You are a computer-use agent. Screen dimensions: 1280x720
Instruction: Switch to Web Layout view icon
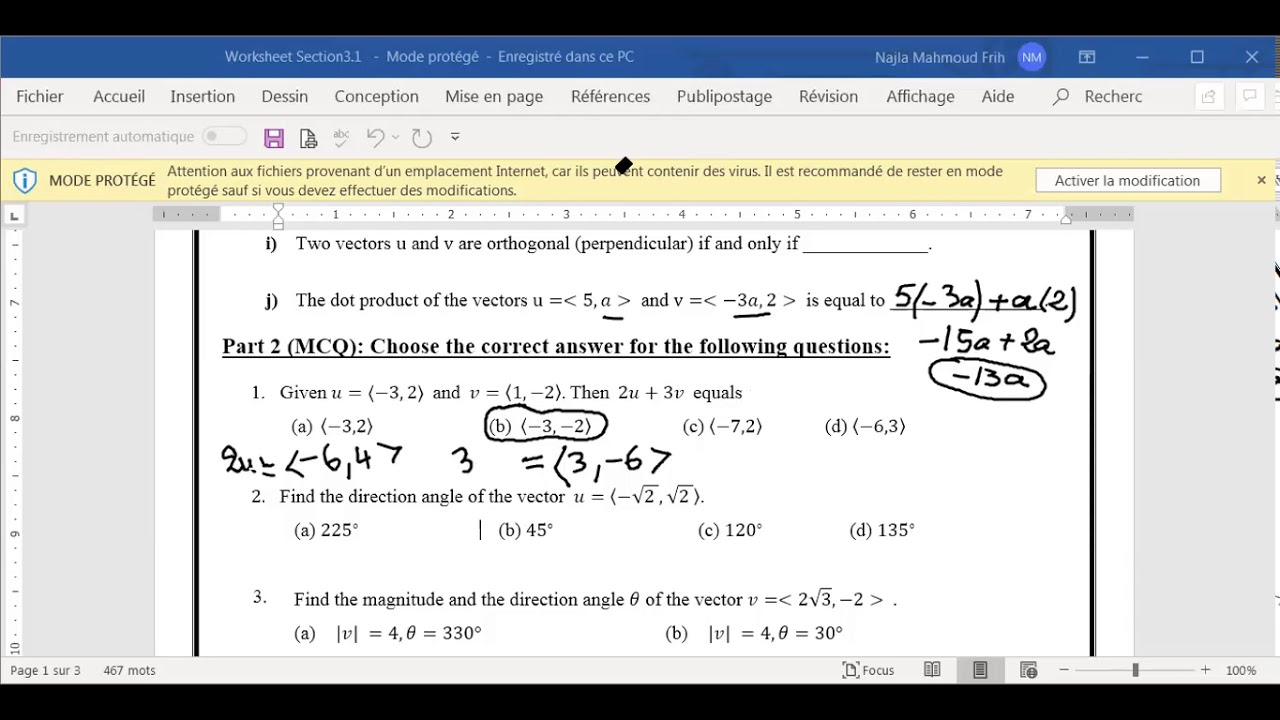[1028, 670]
